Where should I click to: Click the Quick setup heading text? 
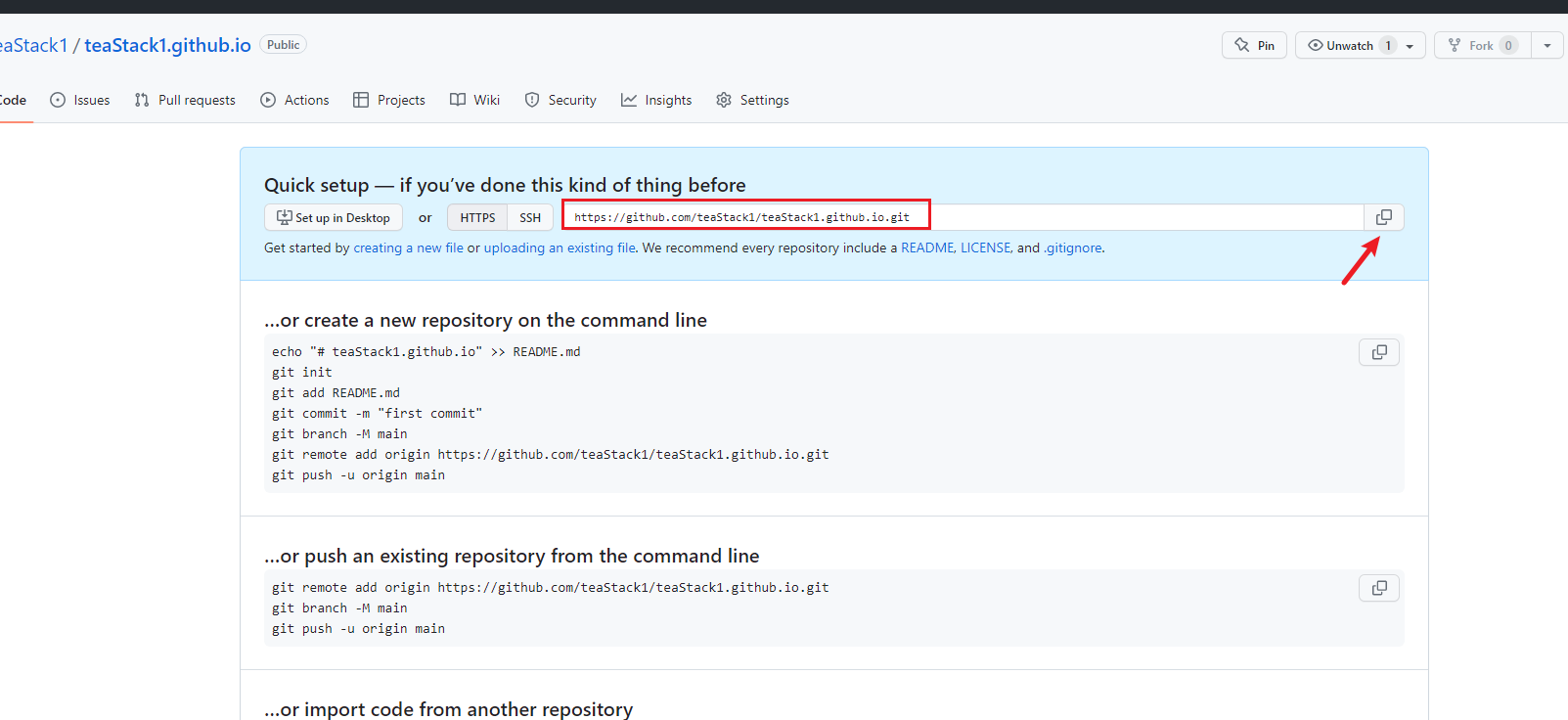click(505, 185)
